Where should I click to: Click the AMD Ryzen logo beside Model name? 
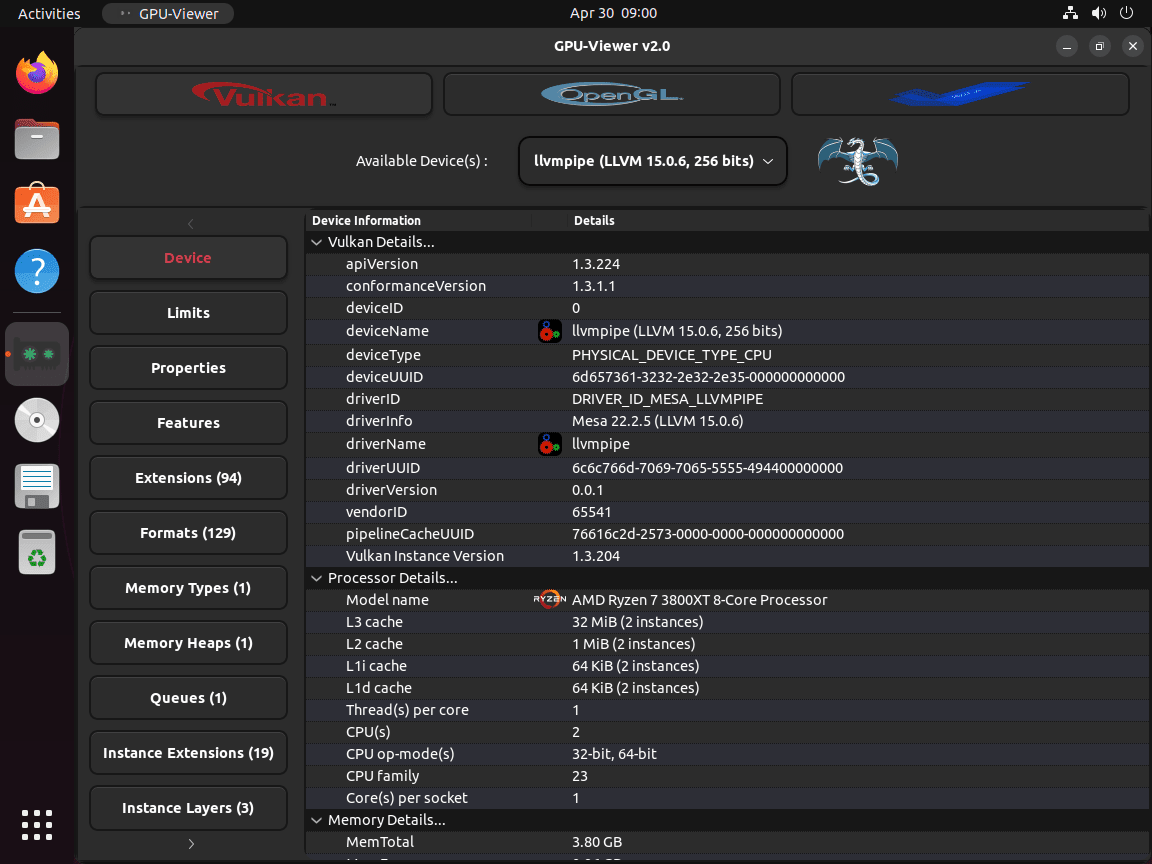550,599
